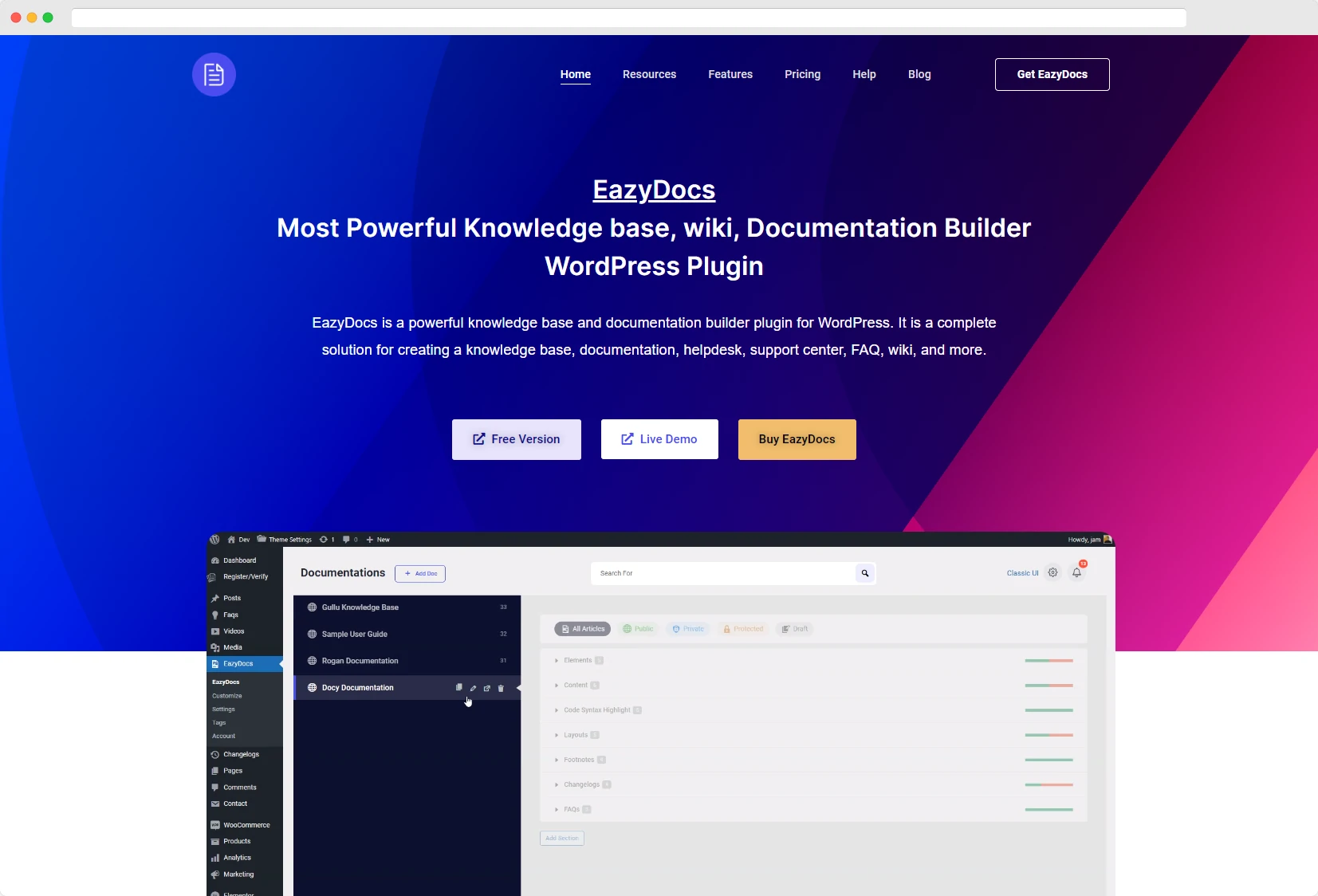Click the trash icon to delete Docy Documentation

501,688
